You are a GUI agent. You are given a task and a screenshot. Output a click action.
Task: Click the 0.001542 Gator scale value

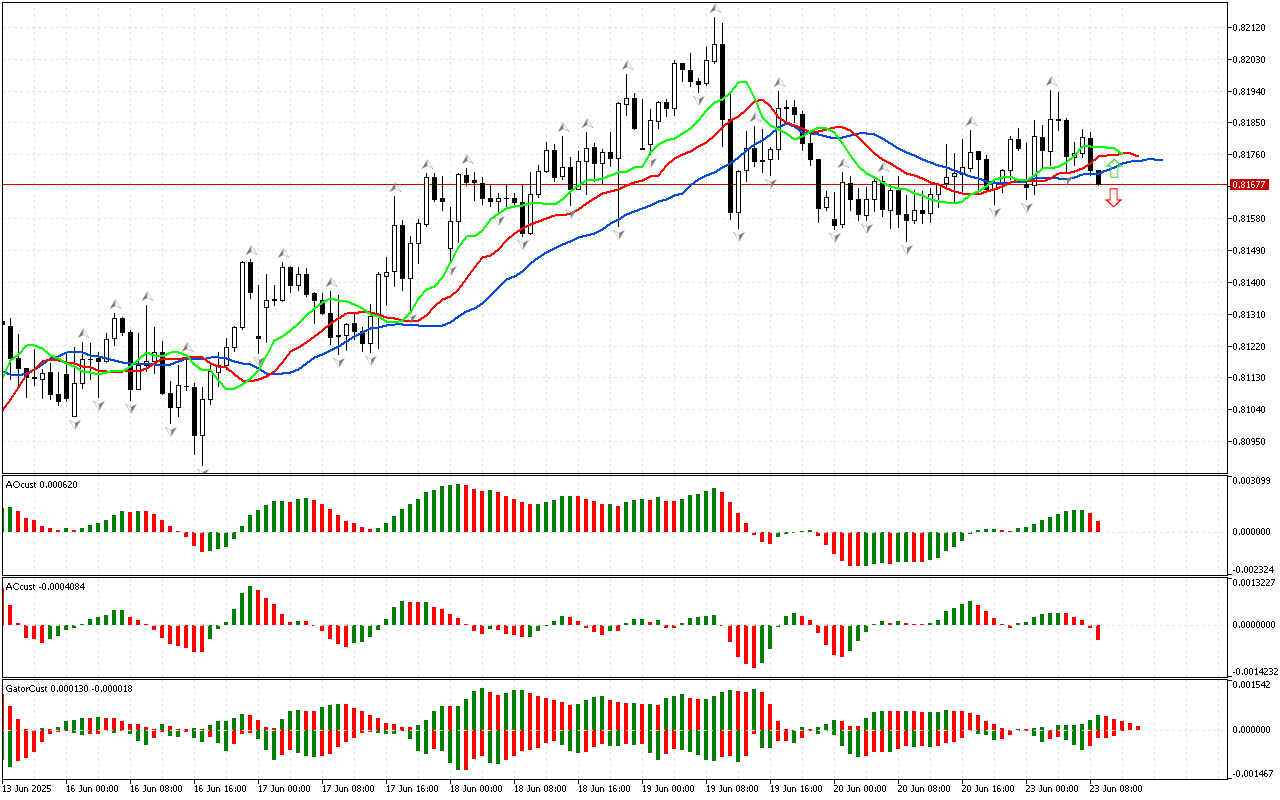pyautogui.click(x=1252, y=685)
